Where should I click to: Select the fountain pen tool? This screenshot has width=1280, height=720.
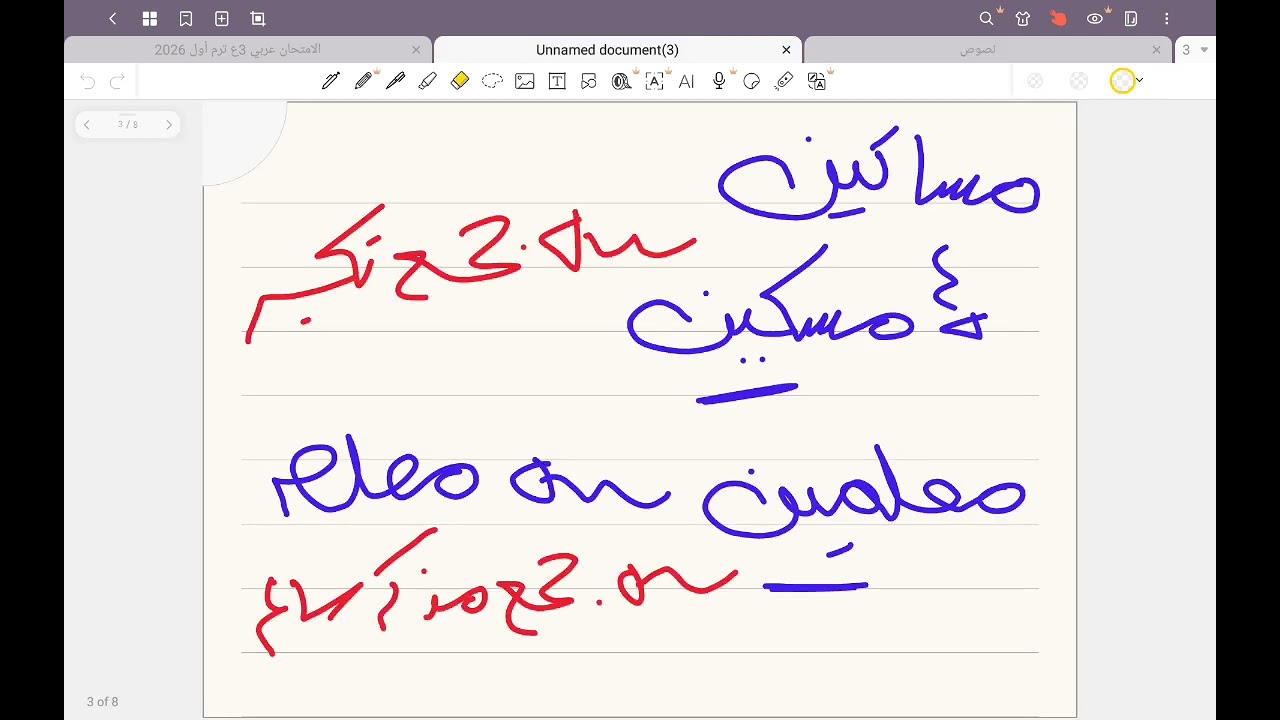(330, 81)
